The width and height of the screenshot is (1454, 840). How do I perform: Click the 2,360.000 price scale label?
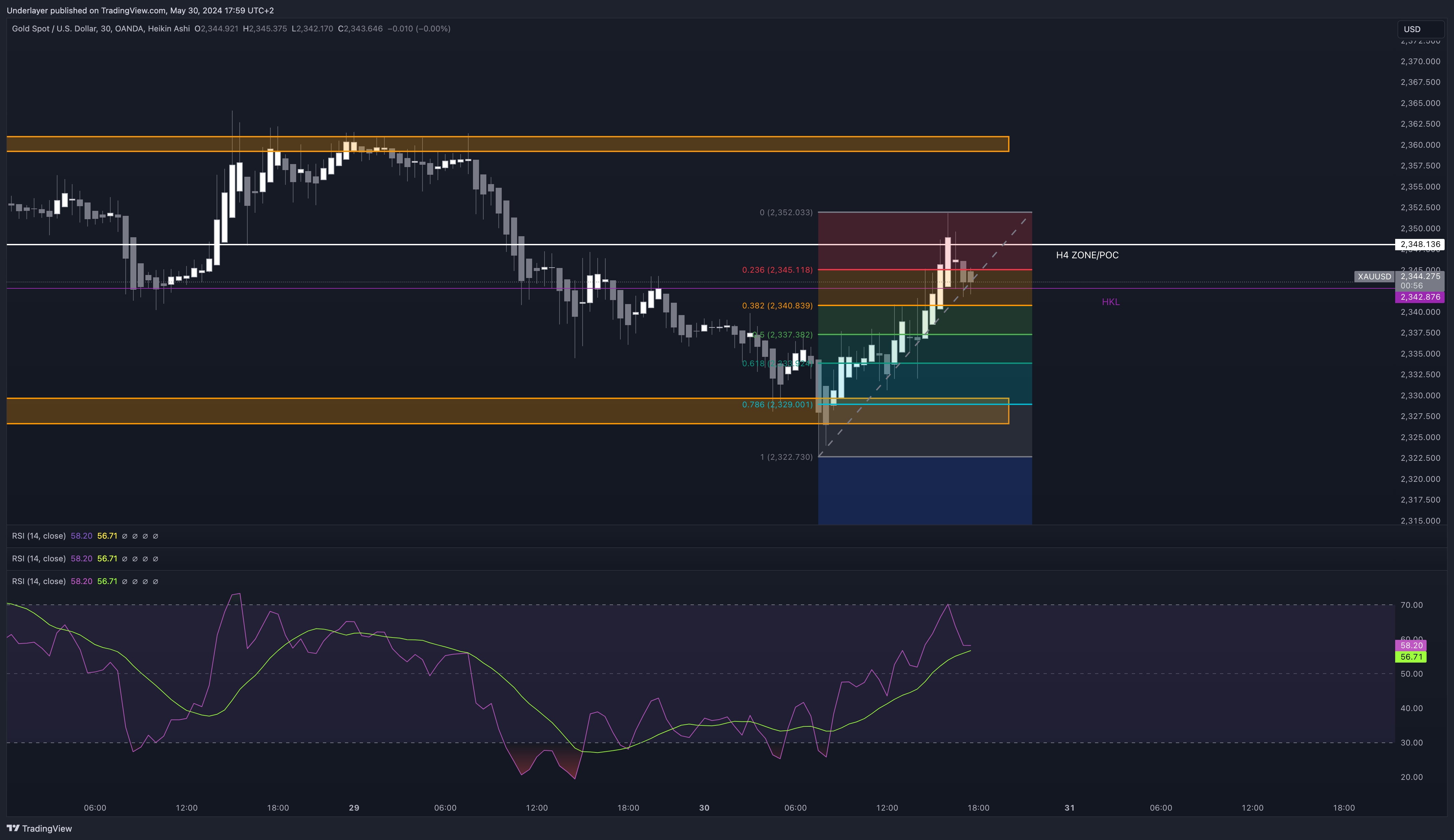pyautogui.click(x=1421, y=145)
